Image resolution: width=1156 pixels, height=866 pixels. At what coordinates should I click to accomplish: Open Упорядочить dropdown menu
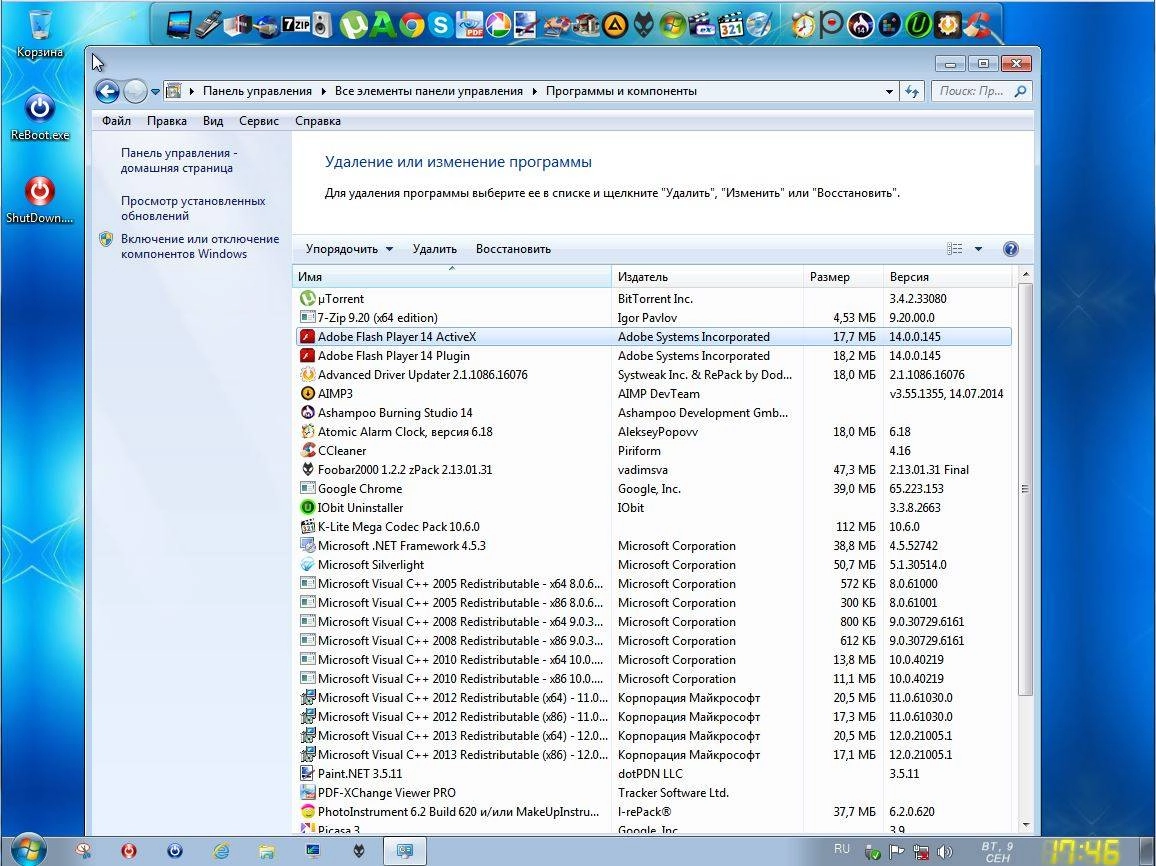point(349,249)
